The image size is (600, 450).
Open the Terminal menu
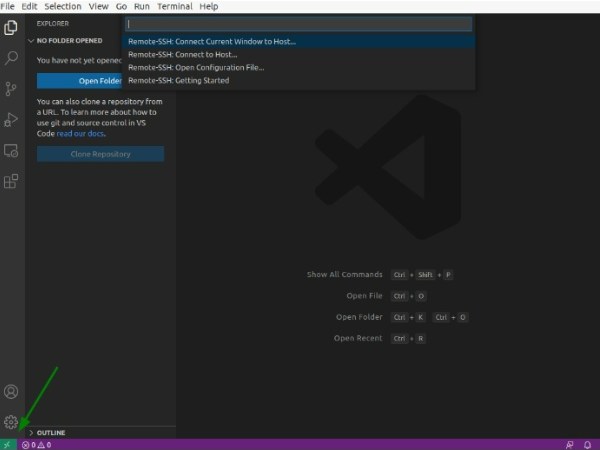click(x=174, y=7)
